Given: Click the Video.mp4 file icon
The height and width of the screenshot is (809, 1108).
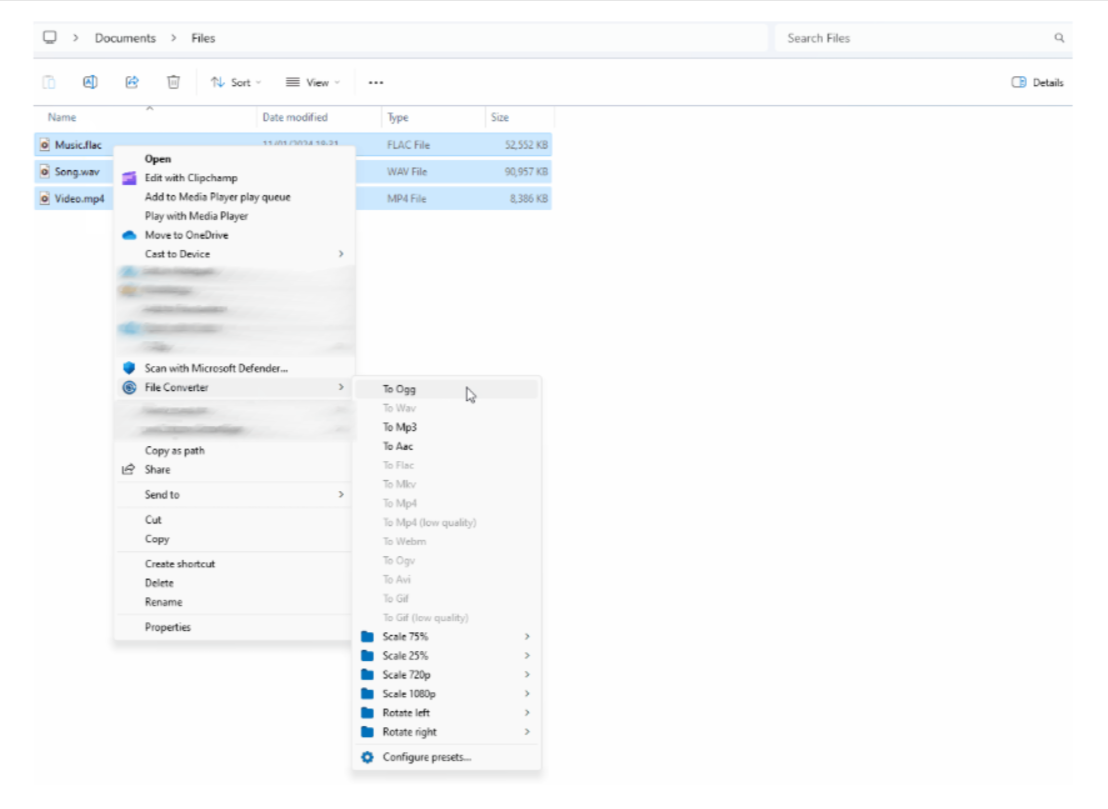Looking at the screenshot, I should 45,199.
